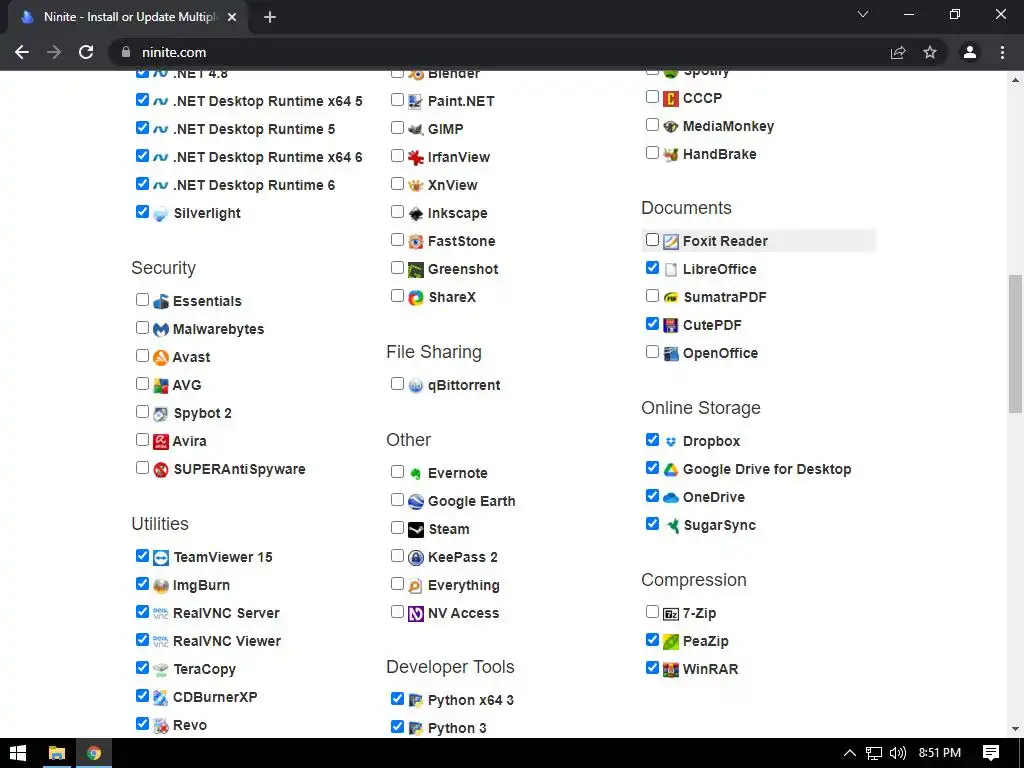The image size is (1024, 768).
Task: Open Windows Start menu
Action: pyautogui.click(x=18, y=753)
